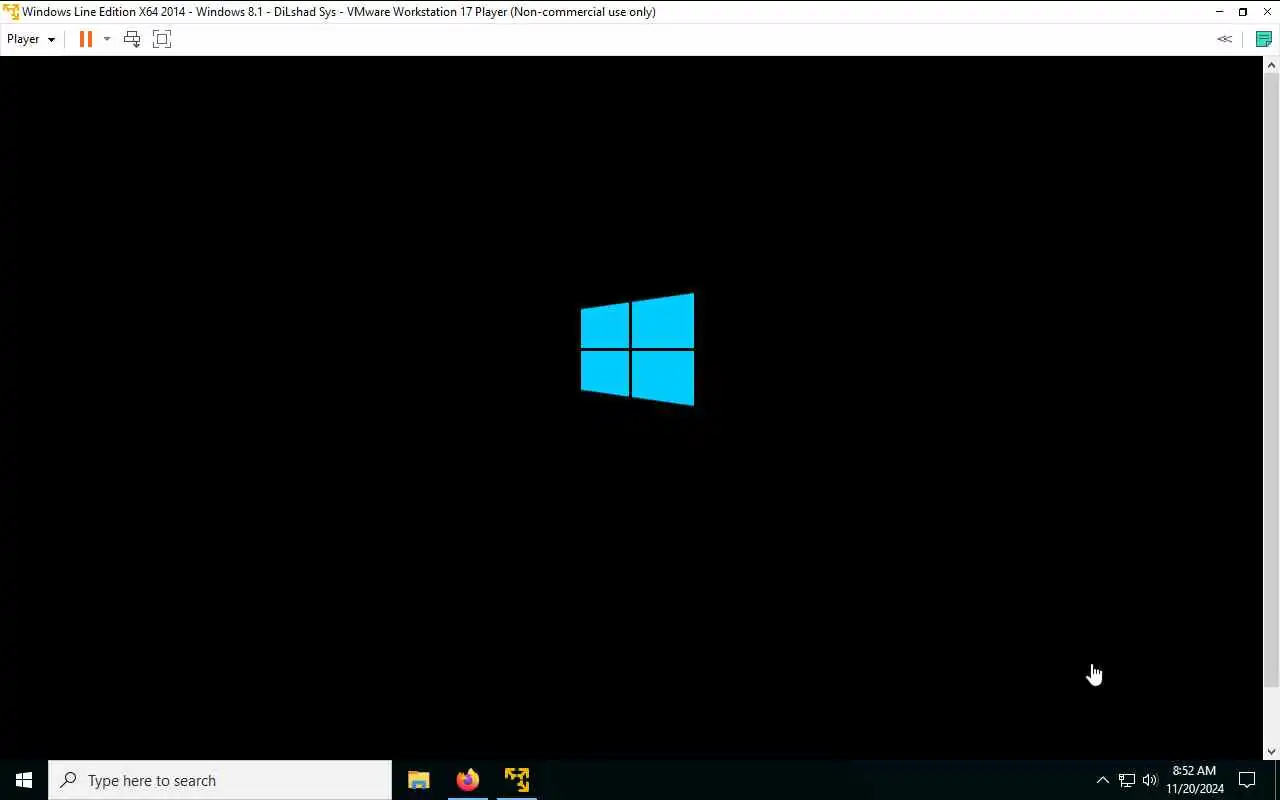The width and height of the screenshot is (1280, 800).
Task: Open the clock showing 8:52 AM
Action: point(1195,780)
